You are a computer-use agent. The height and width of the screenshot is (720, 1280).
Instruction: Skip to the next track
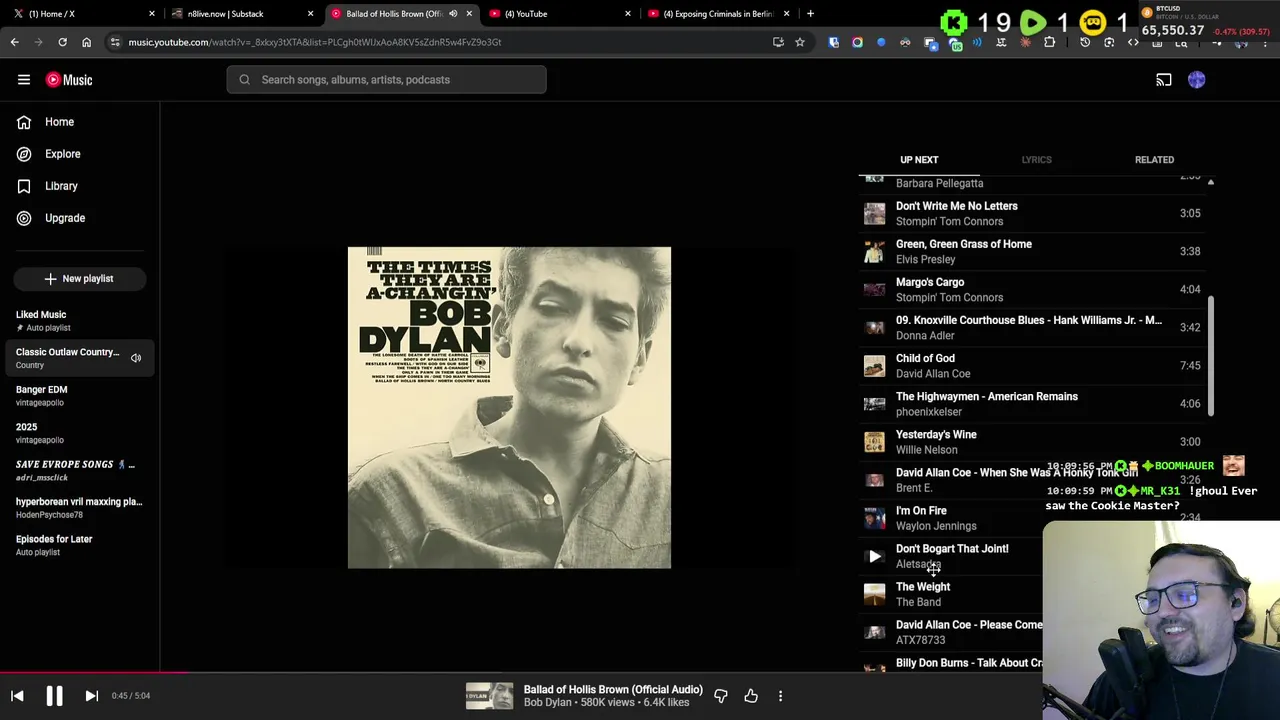click(91, 696)
